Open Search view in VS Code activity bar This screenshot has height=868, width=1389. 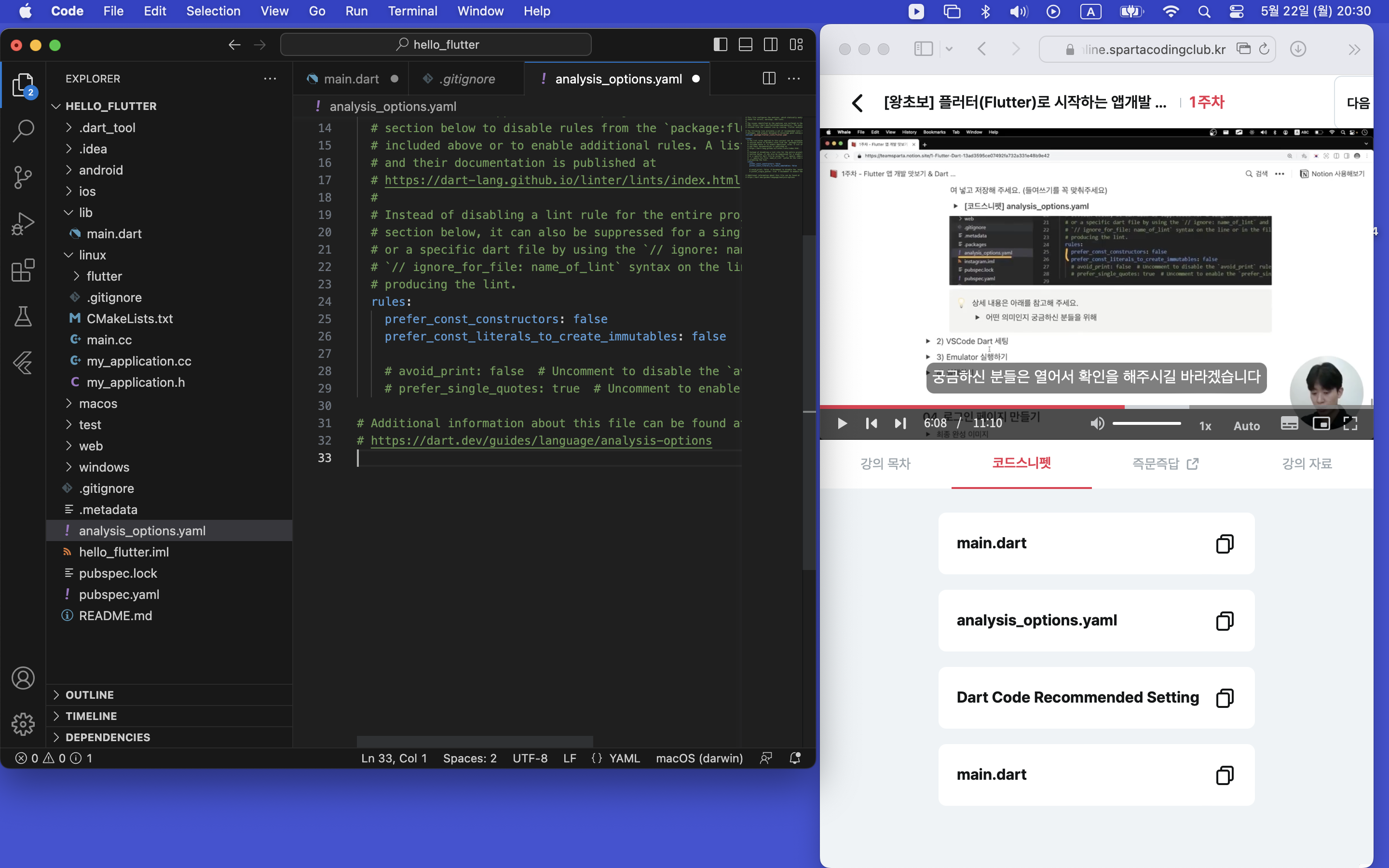(23, 131)
